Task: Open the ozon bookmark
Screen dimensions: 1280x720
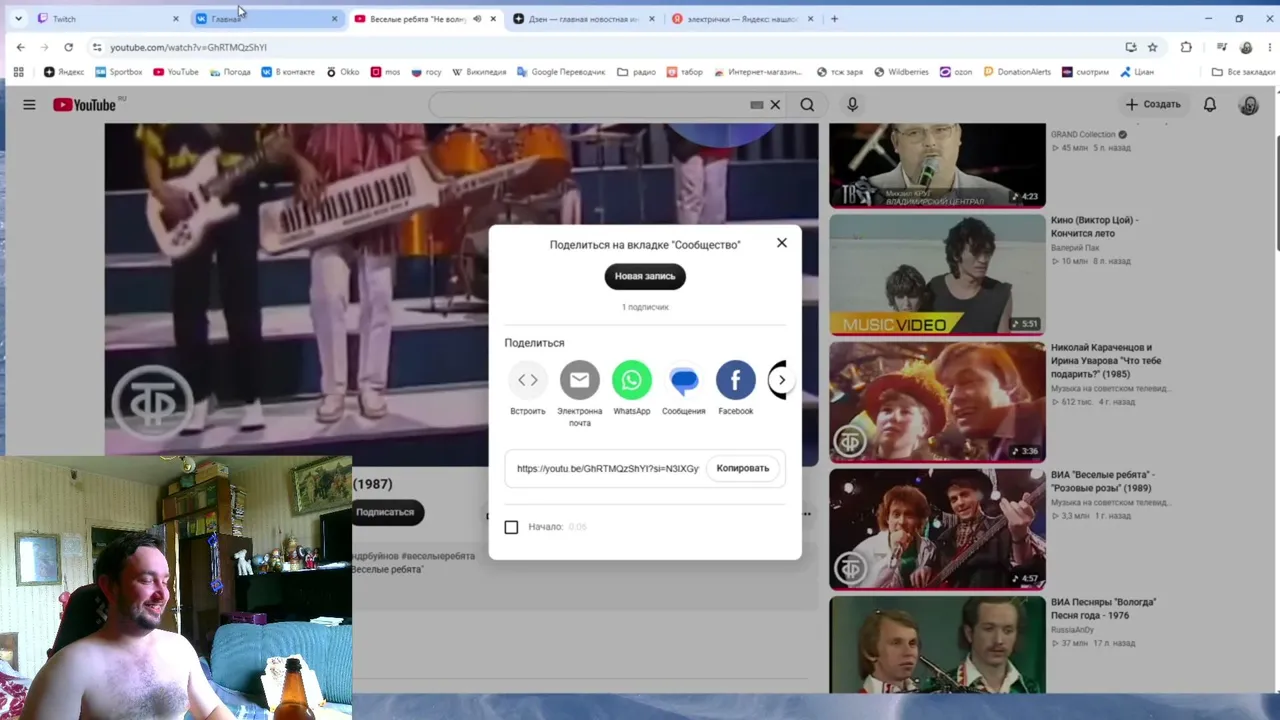Action: [956, 72]
